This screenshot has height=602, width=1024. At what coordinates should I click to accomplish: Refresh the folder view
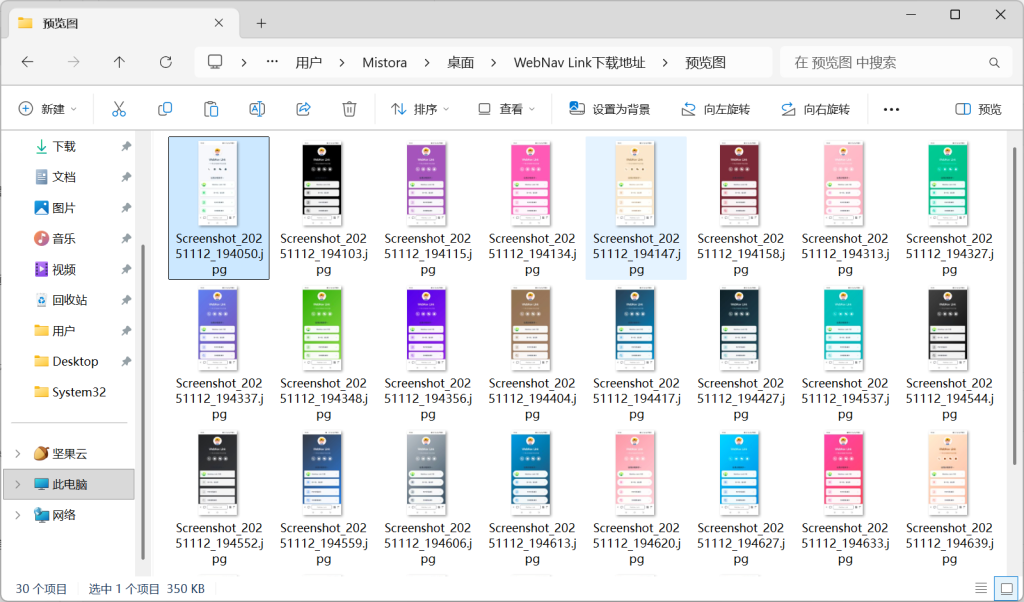pyautogui.click(x=165, y=61)
